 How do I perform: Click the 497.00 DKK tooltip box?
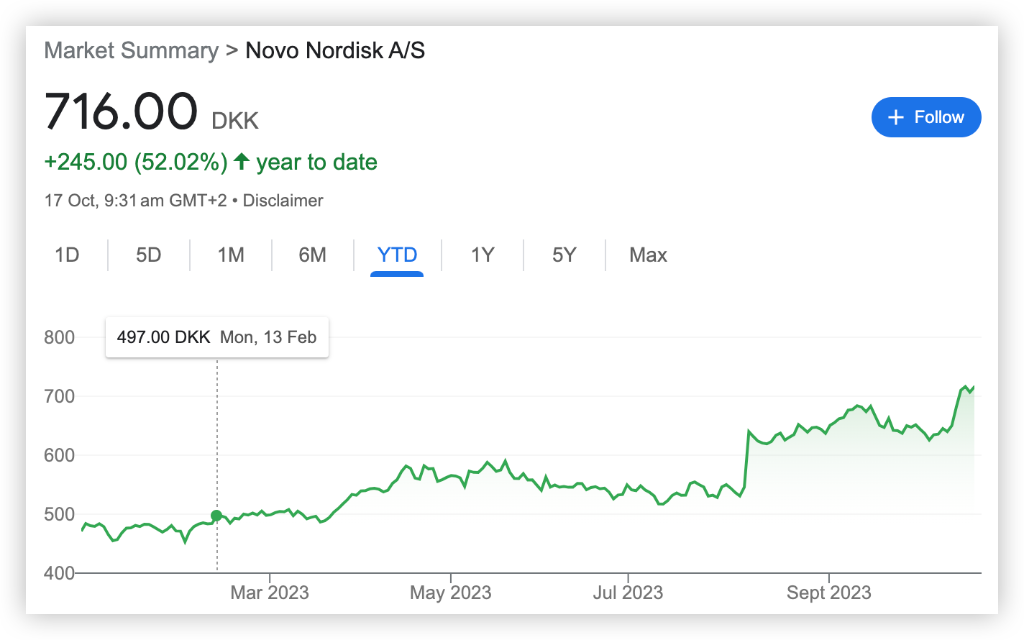[217, 337]
